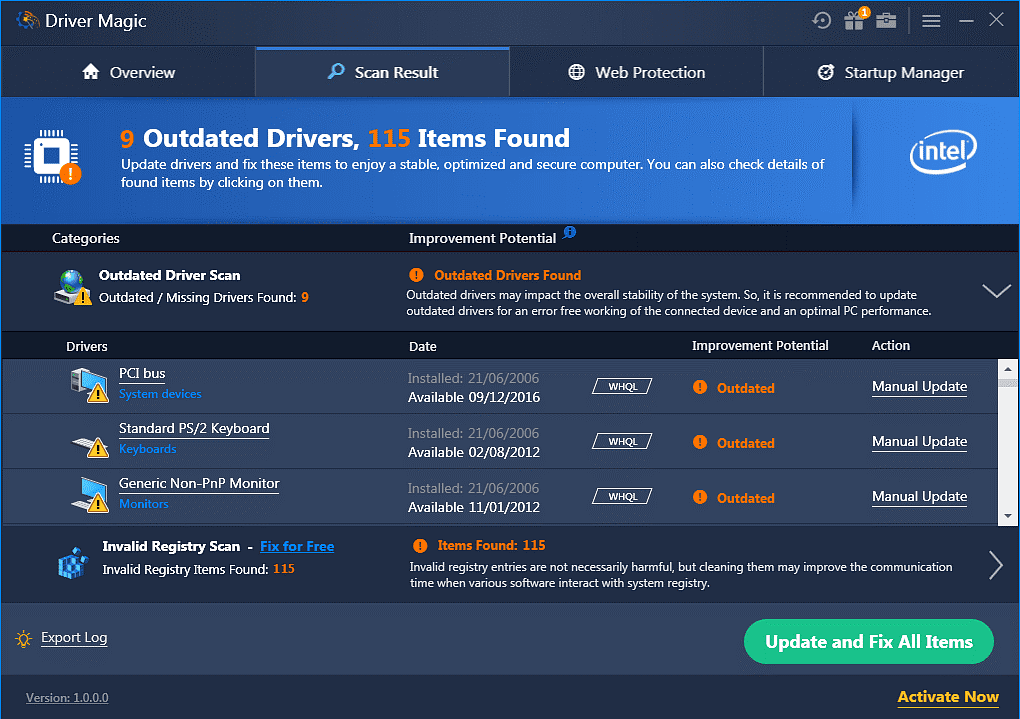The image size is (1020, 719).
Task: Collapse the Outdated Driver Scan section
Action: [996, 291]
